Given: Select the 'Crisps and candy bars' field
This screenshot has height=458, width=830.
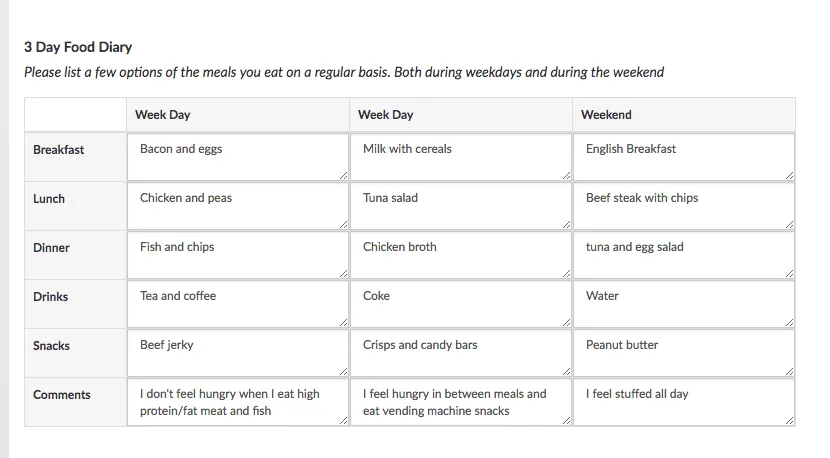Looking at the screenshot, I should click(460, 354).
